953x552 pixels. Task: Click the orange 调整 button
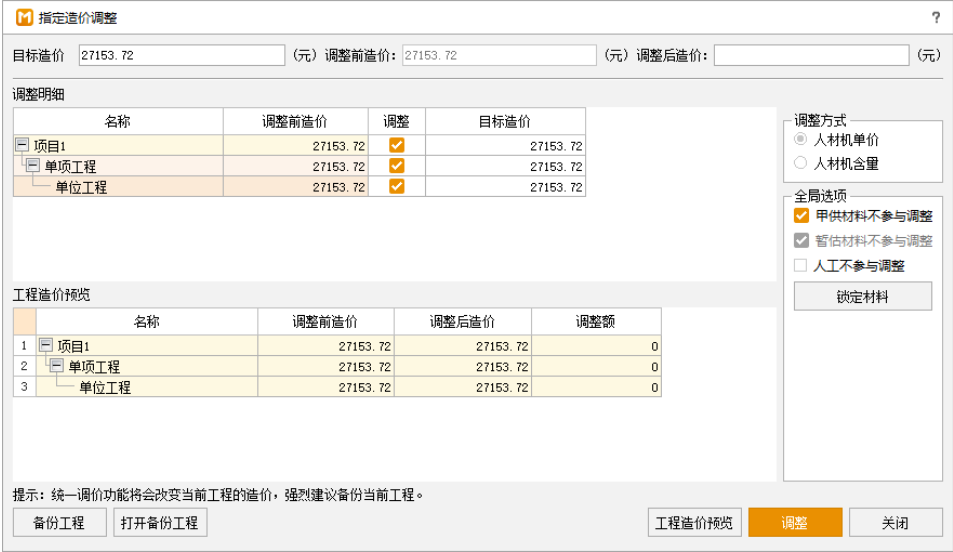795,523
